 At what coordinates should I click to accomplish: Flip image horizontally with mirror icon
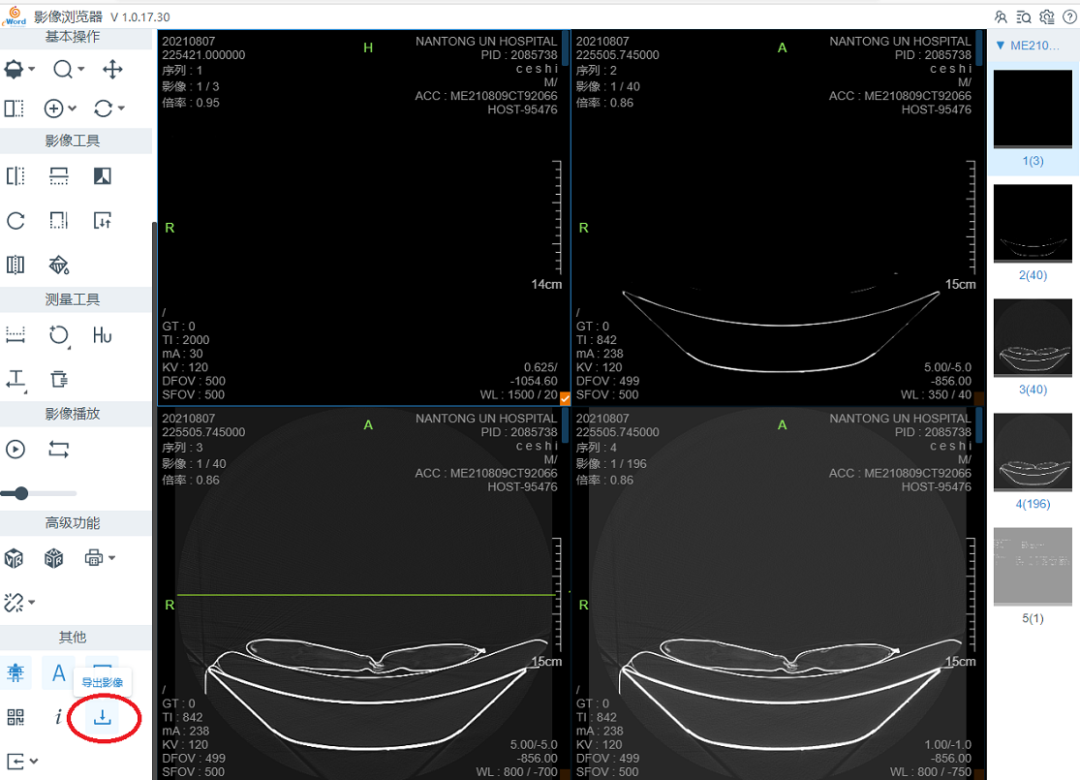(x=15, y=176)
